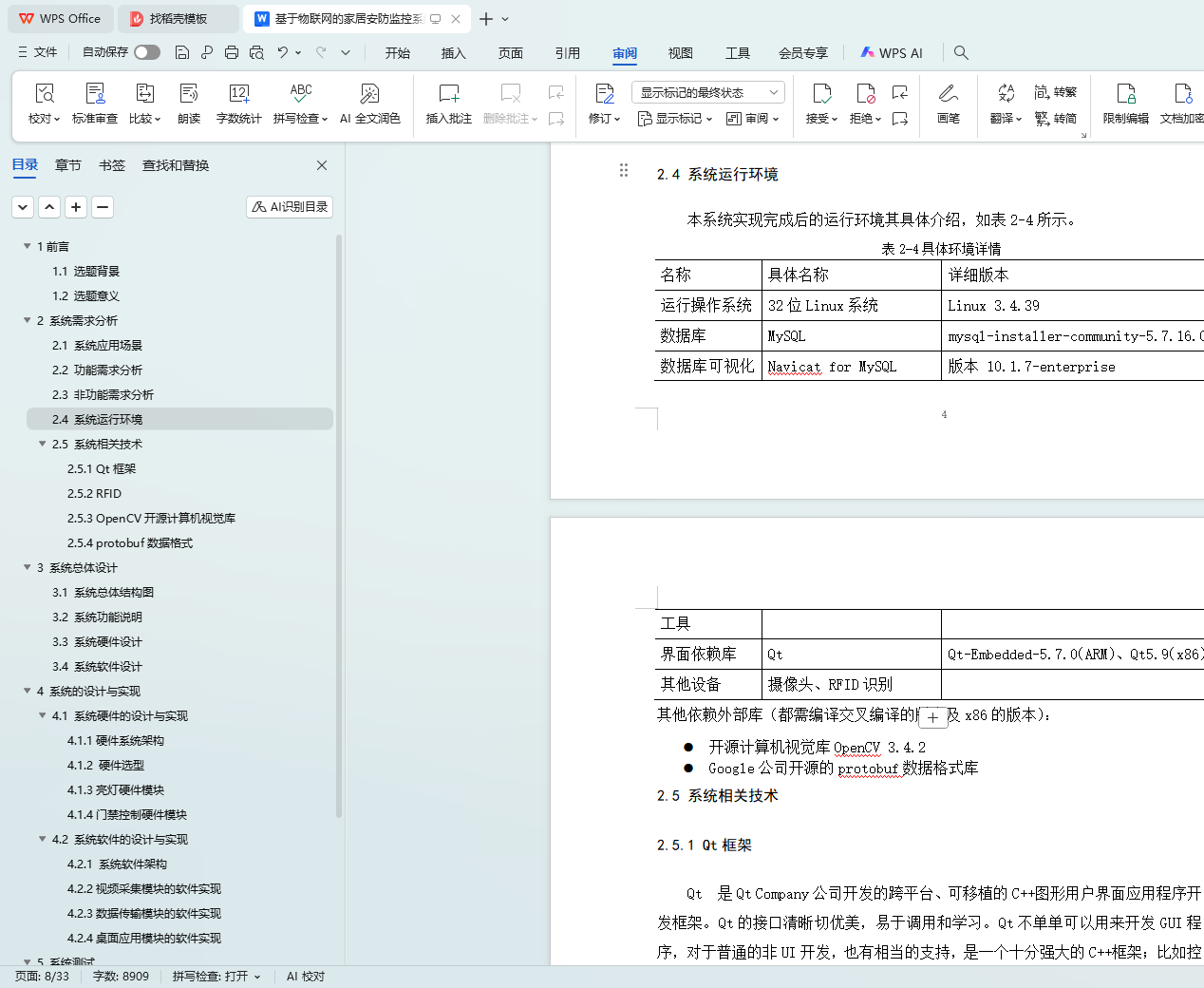Open the 朗读 read-aloud tool
The width and height of the screenshot is (1204, 988).
pos(189,94)
